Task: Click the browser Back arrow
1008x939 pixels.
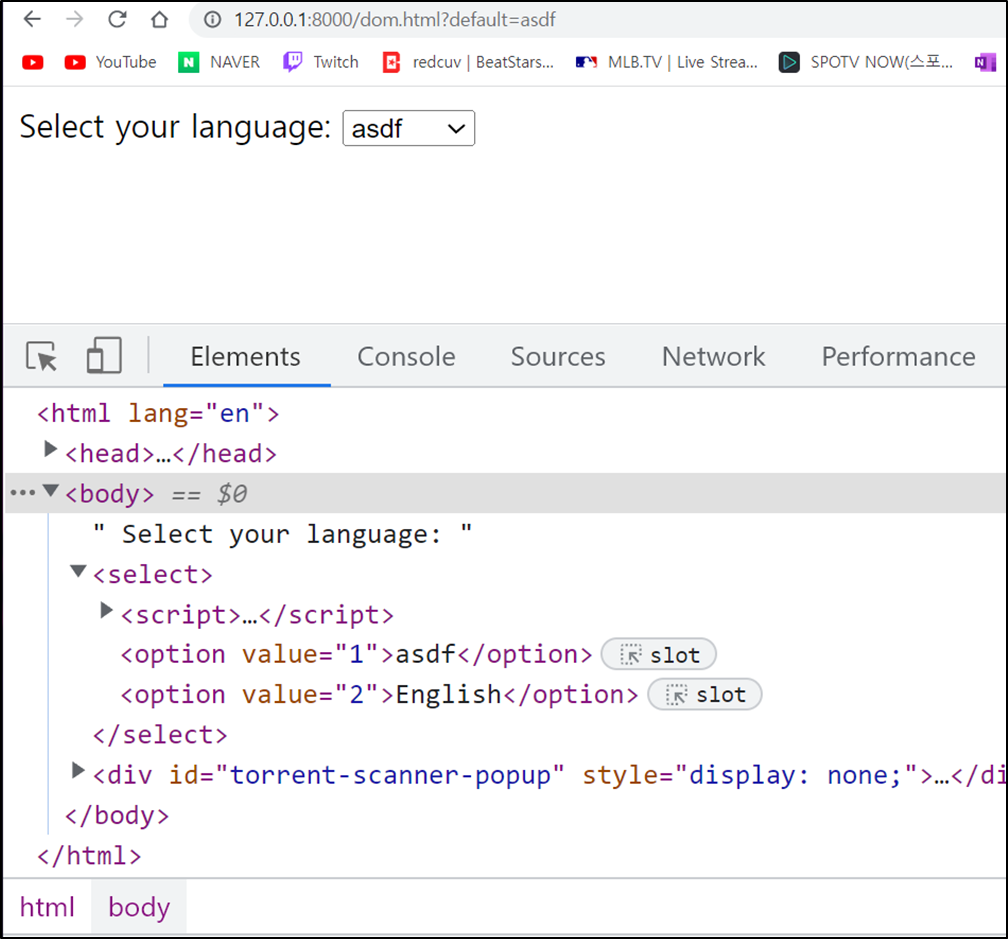Action: pos(32,19)
